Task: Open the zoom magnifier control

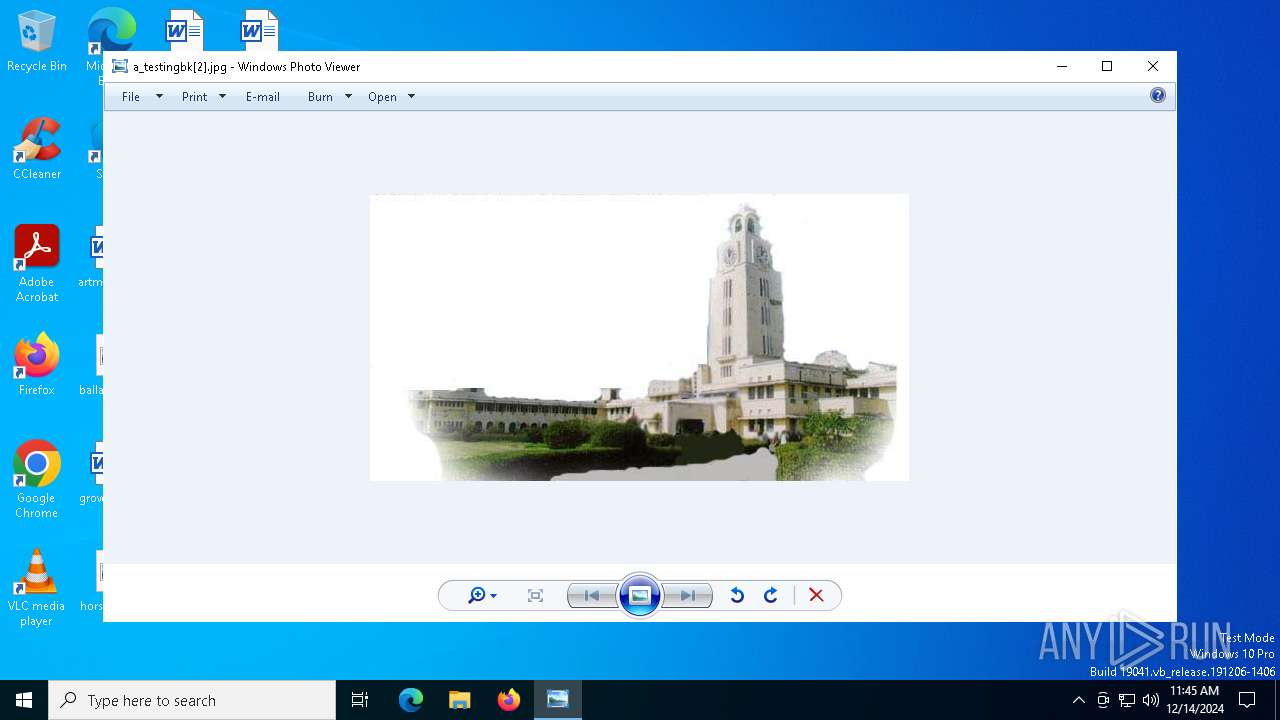Action: point(482,595)
